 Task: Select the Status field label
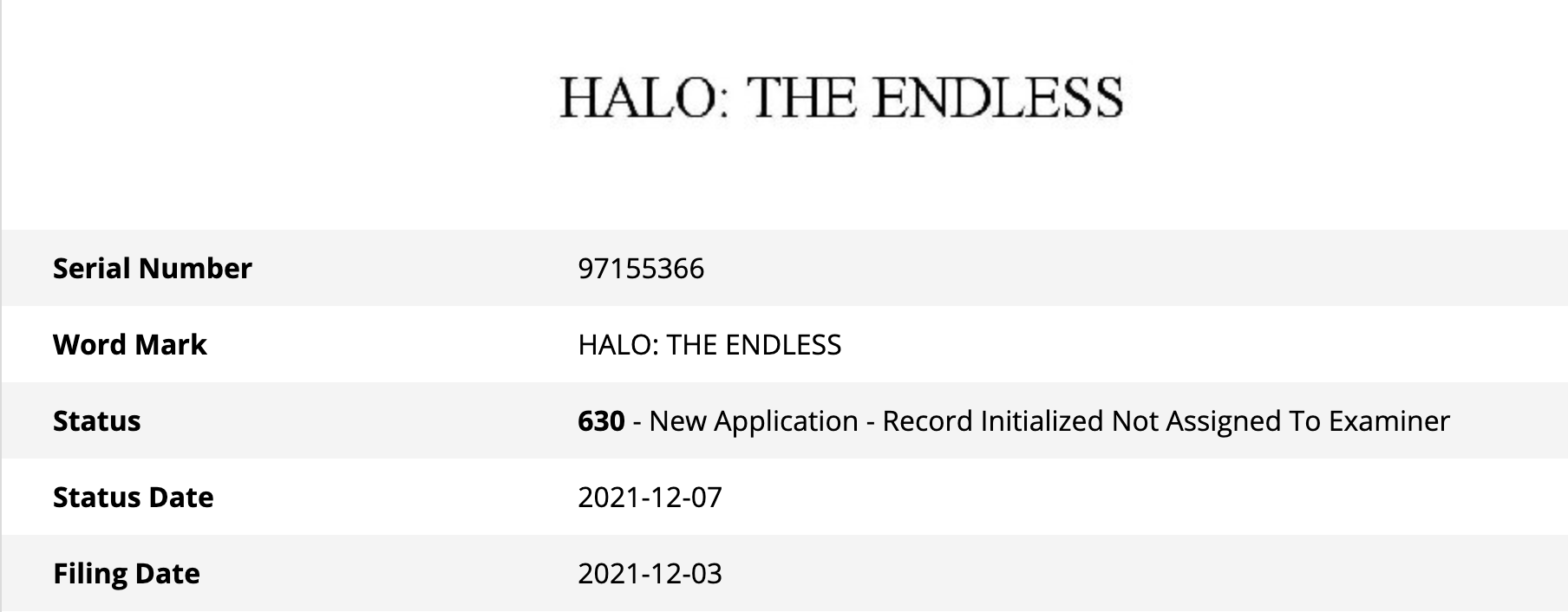coord(96,421)
